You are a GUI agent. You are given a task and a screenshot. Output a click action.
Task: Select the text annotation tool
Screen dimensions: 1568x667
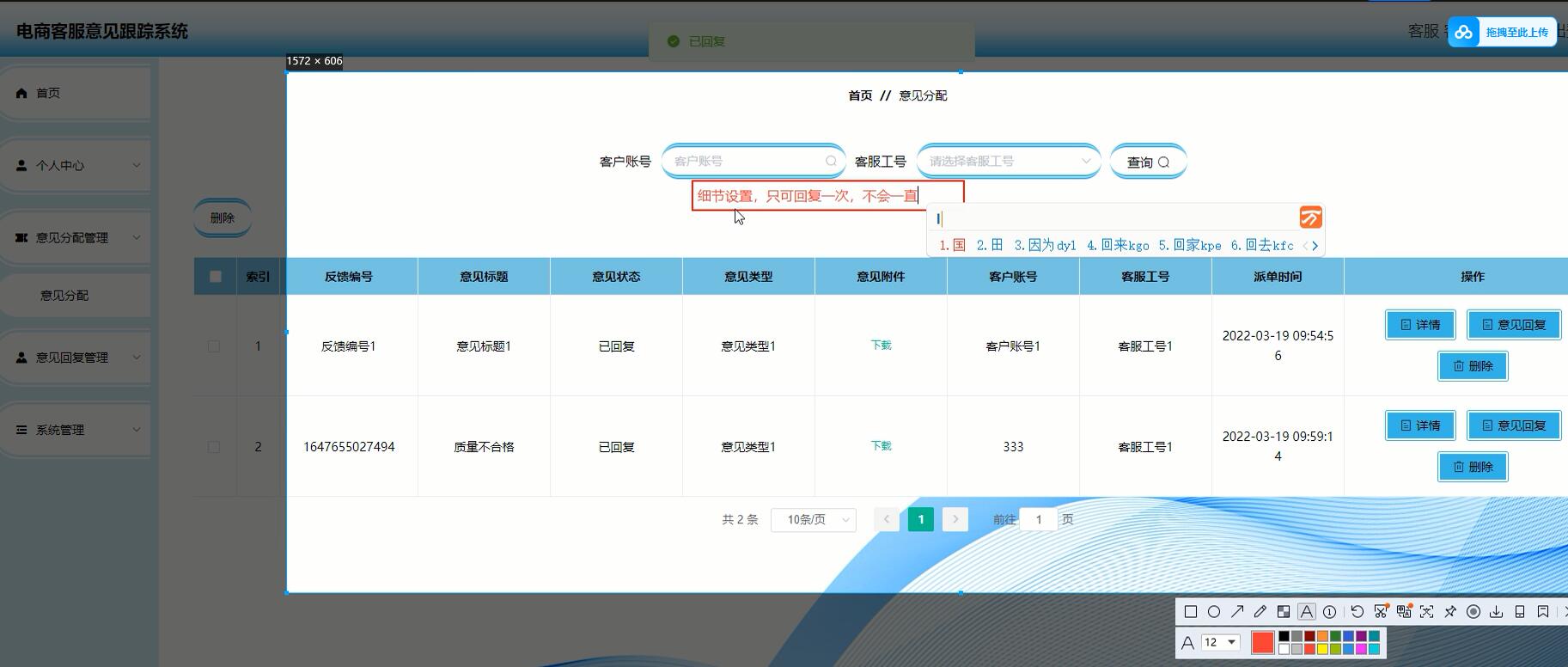pyautogui.click(x=1307, y=612)
